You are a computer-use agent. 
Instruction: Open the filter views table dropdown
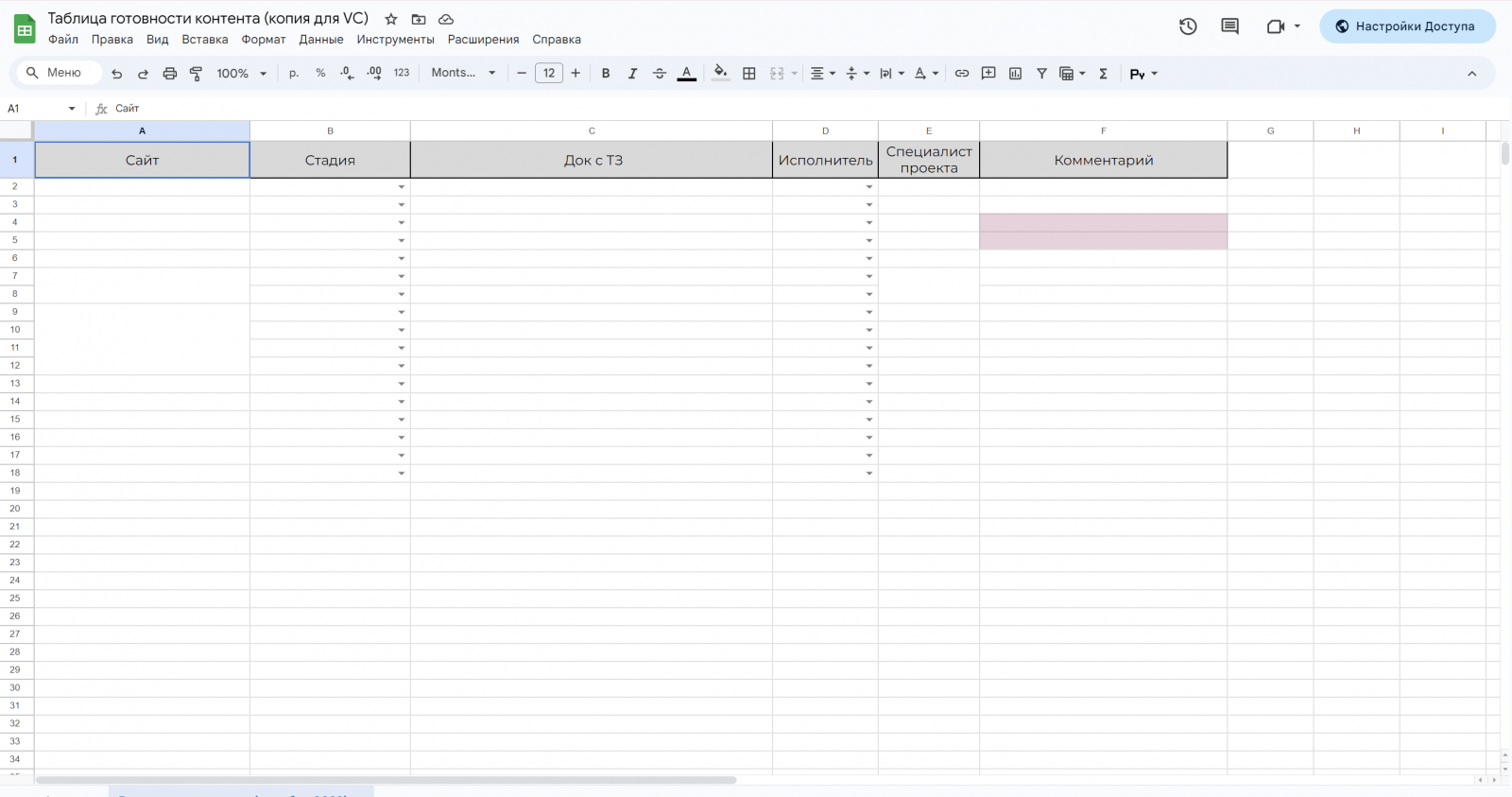1072,74
